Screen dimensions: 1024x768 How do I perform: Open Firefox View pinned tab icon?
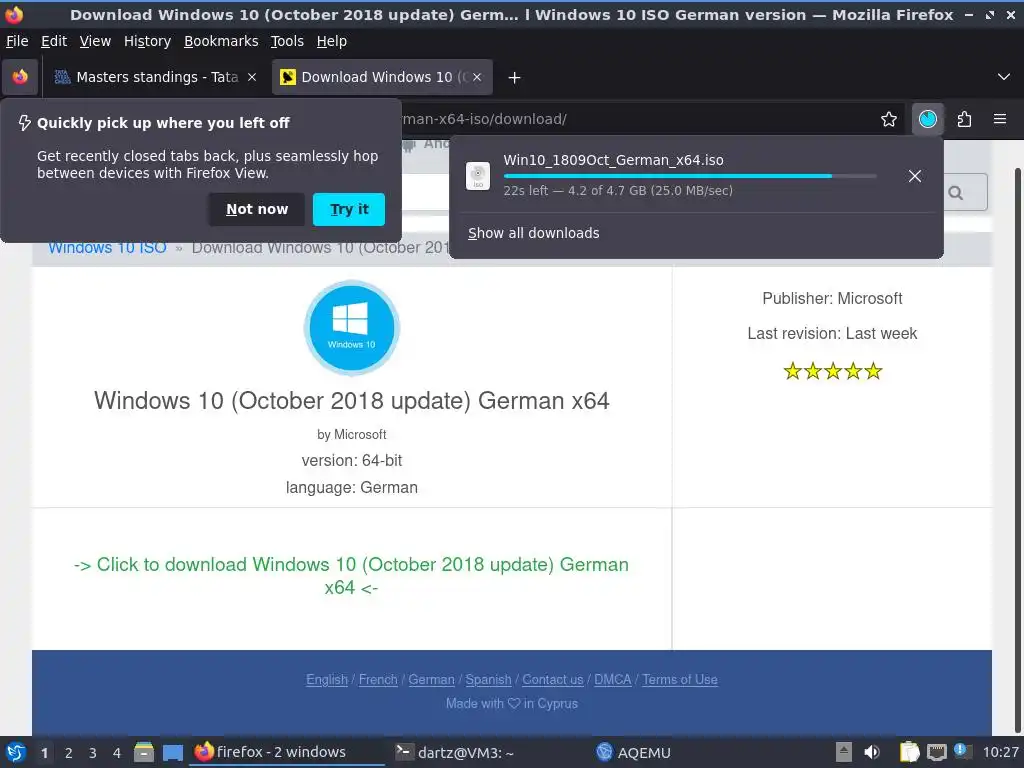point(20,77)
